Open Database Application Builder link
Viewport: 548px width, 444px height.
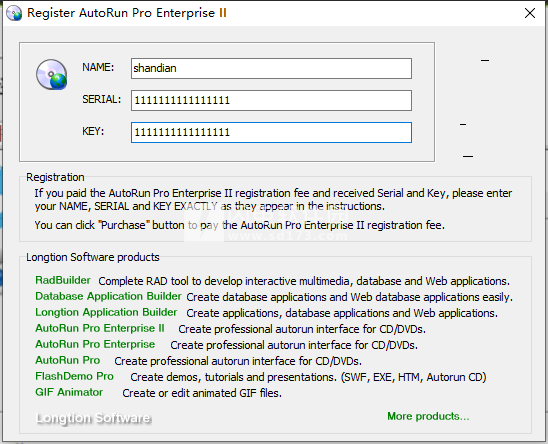point(108,296)
